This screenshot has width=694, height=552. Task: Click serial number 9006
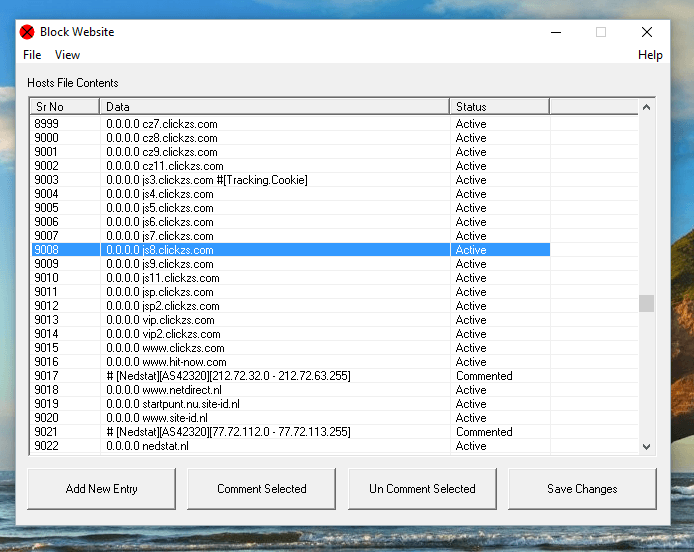(x=46, y=222)
